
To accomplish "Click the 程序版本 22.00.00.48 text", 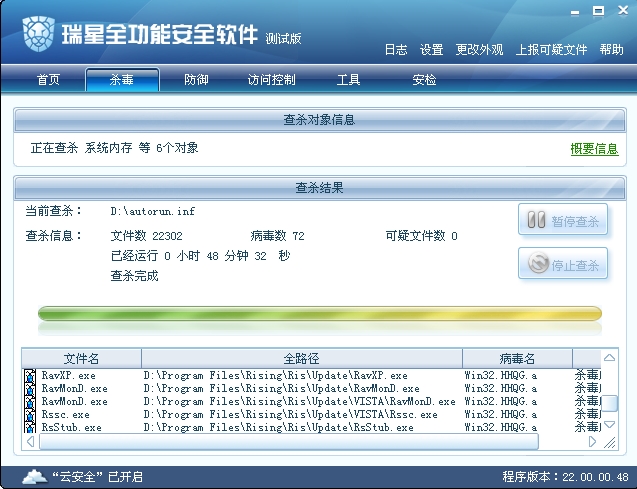I will [x=566, y=476].
